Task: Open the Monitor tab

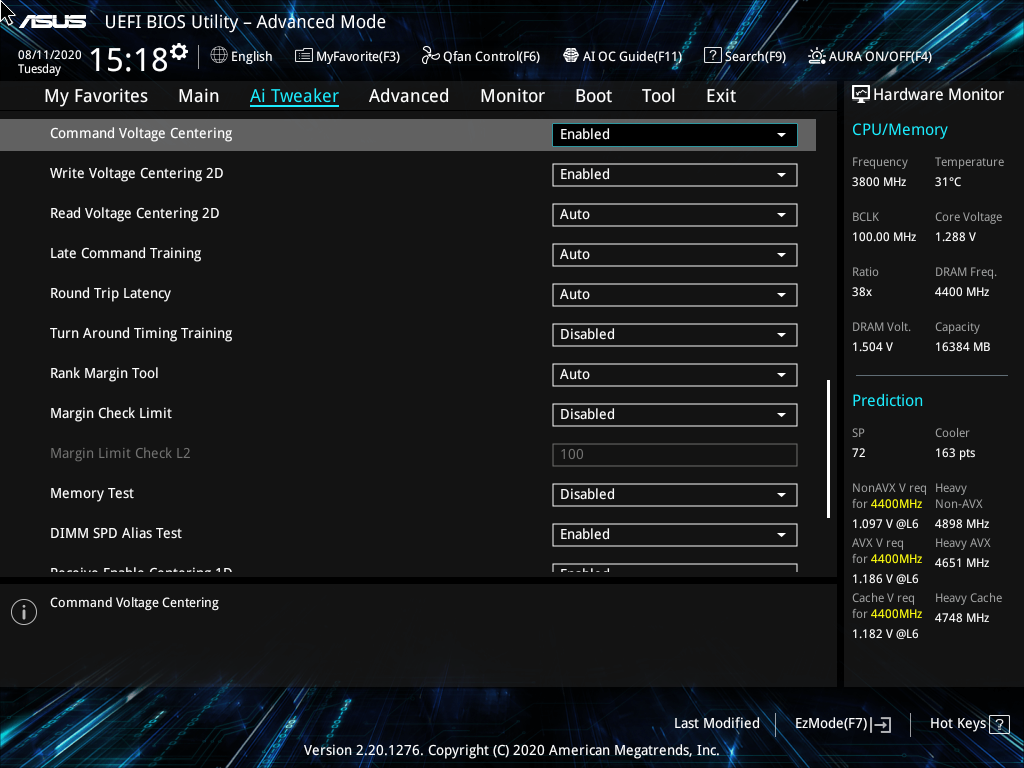Action: pos(512,95)
